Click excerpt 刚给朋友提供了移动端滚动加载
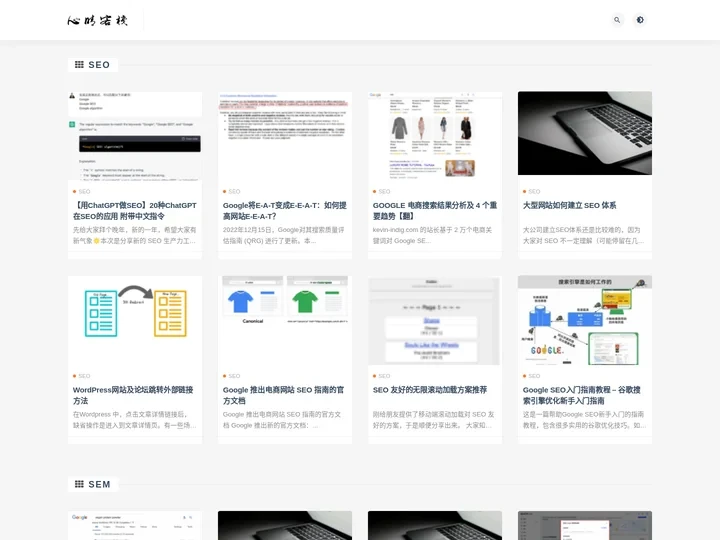Screen dimensions: 720x540 433,420
